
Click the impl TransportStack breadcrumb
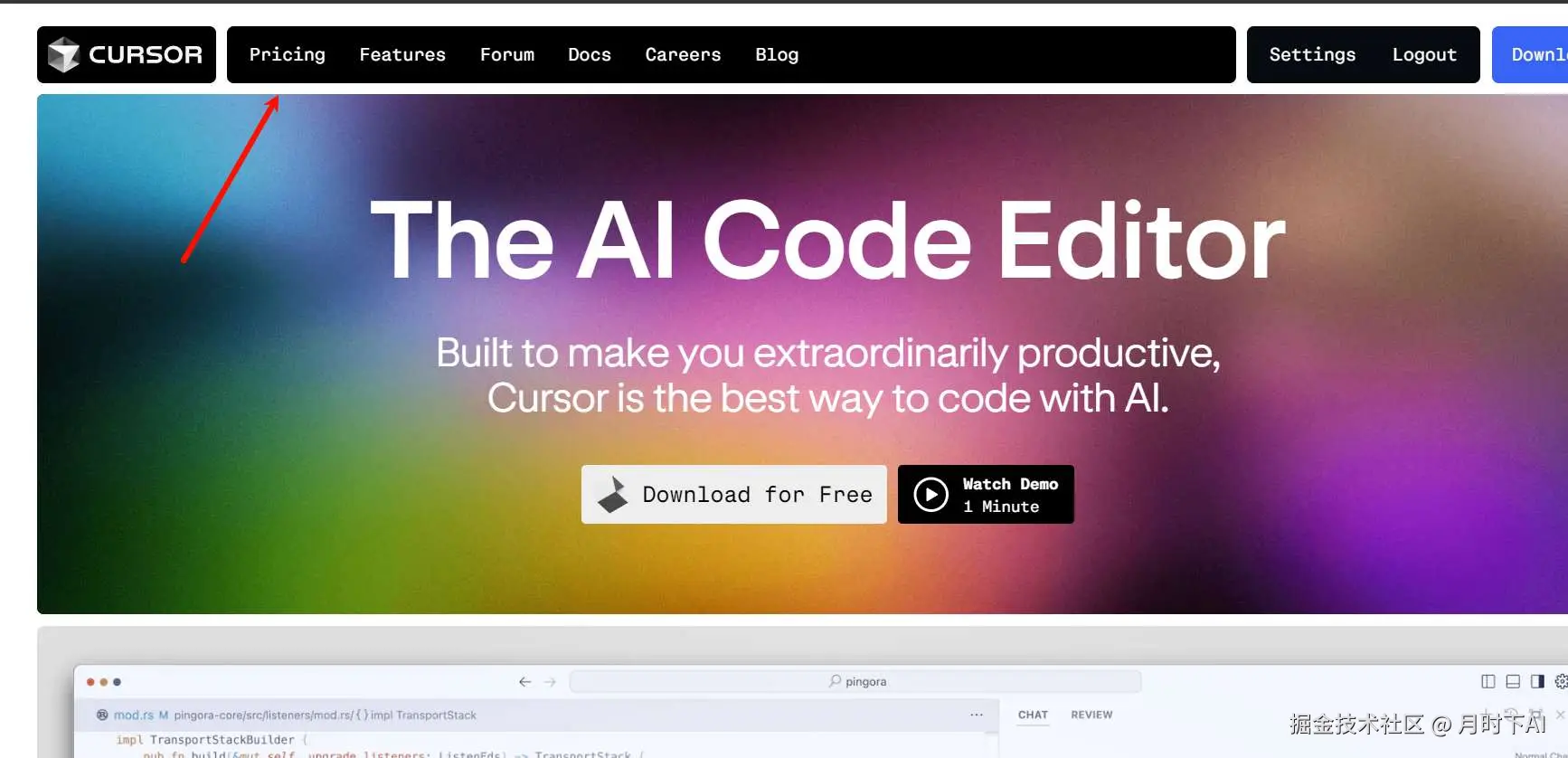click(x=423, y=715)
